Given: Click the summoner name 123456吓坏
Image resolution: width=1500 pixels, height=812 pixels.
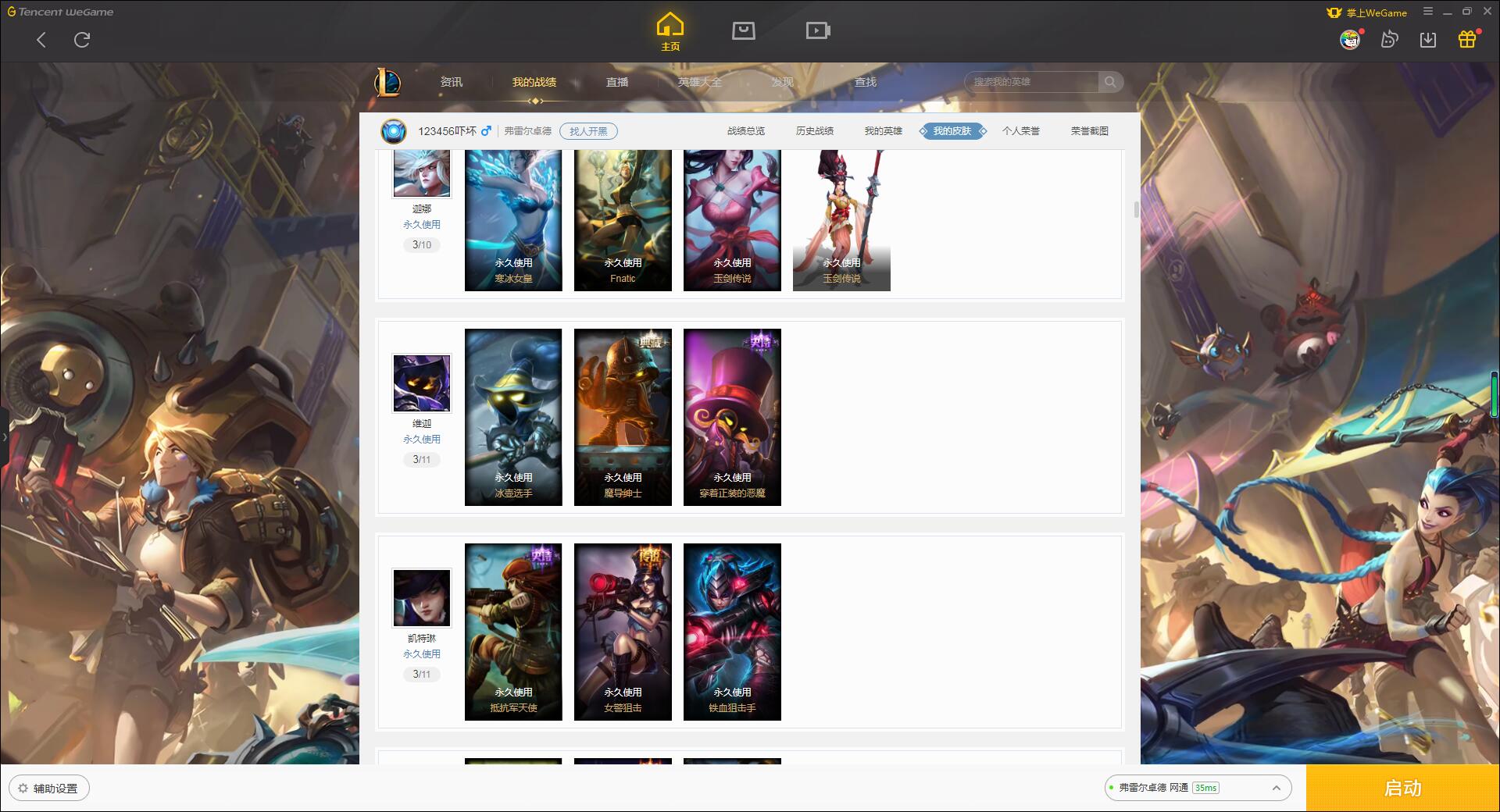Looking at the screenshot, I should pos(447,131).
